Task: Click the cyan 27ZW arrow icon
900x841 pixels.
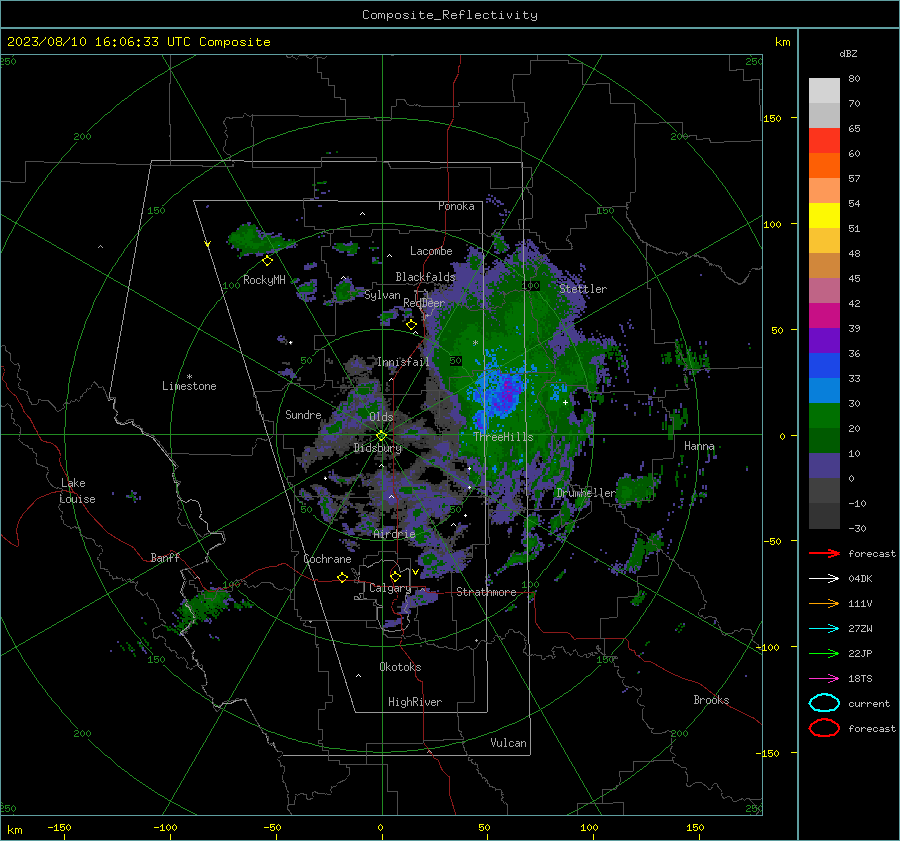Action: [x=824, y=629]
